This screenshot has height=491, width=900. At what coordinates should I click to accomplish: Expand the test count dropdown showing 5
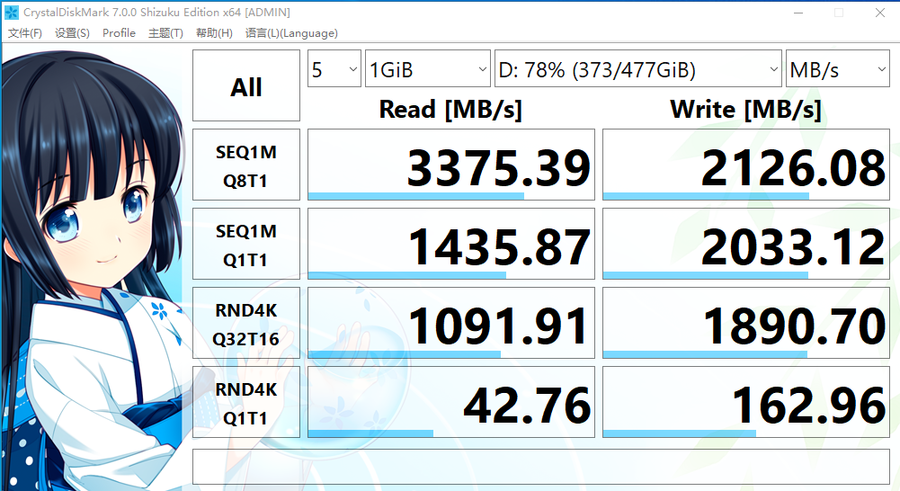[334, 70]
